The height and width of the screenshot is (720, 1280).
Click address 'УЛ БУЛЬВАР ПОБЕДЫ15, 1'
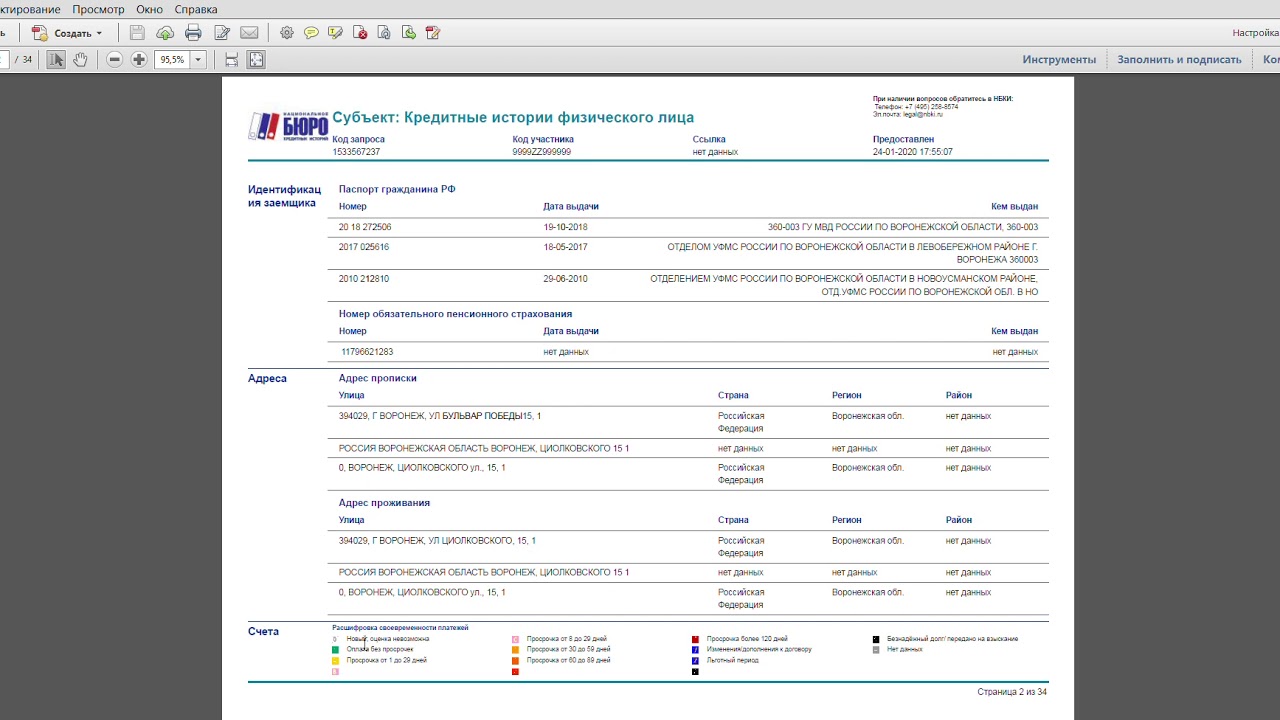(485, 416)
